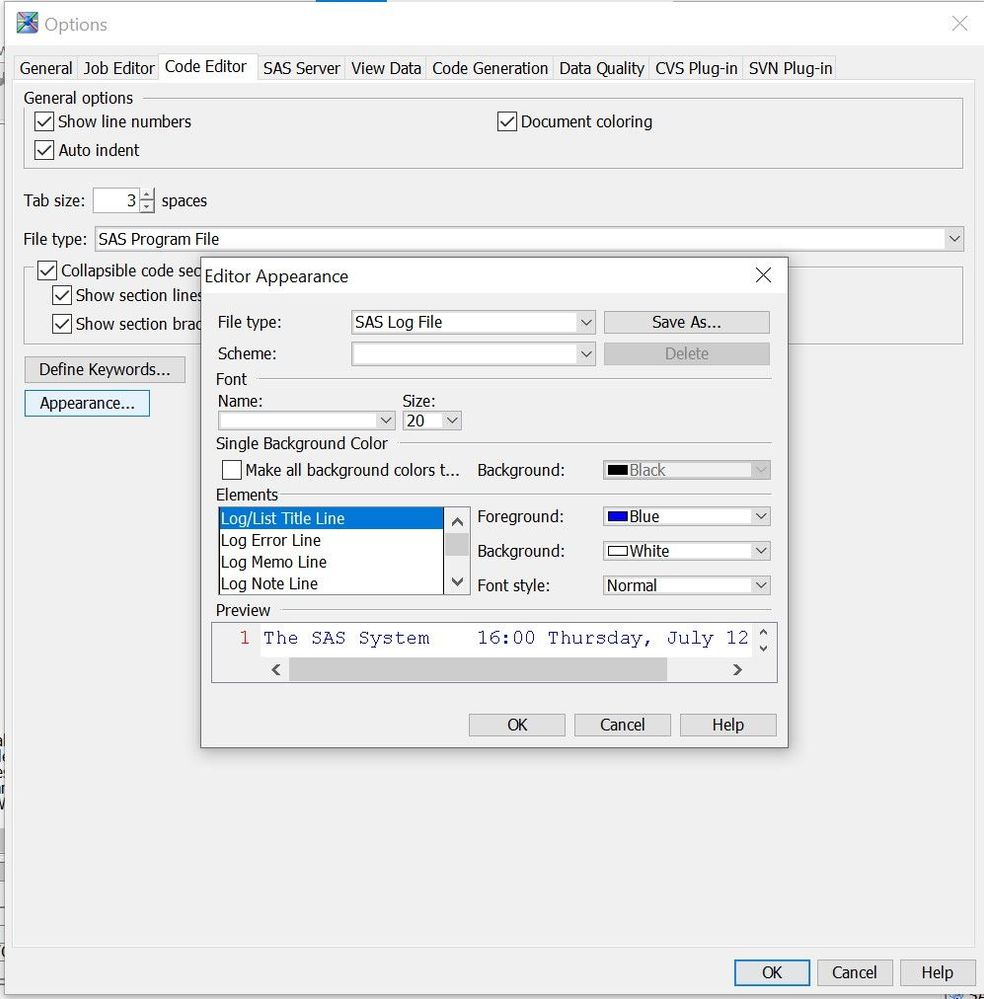Open the Font Name dropdown
This screenshot has width=984, height=999.
pyautogui.click(x=386, y=420)
